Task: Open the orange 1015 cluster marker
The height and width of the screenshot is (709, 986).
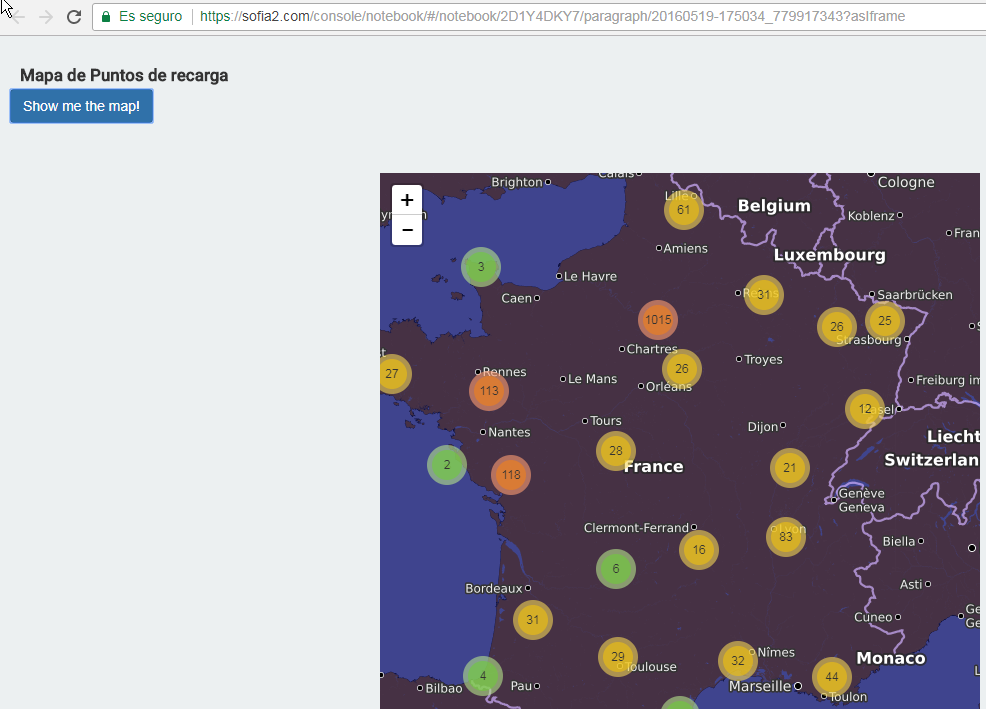Action: [x=658, y=320]
